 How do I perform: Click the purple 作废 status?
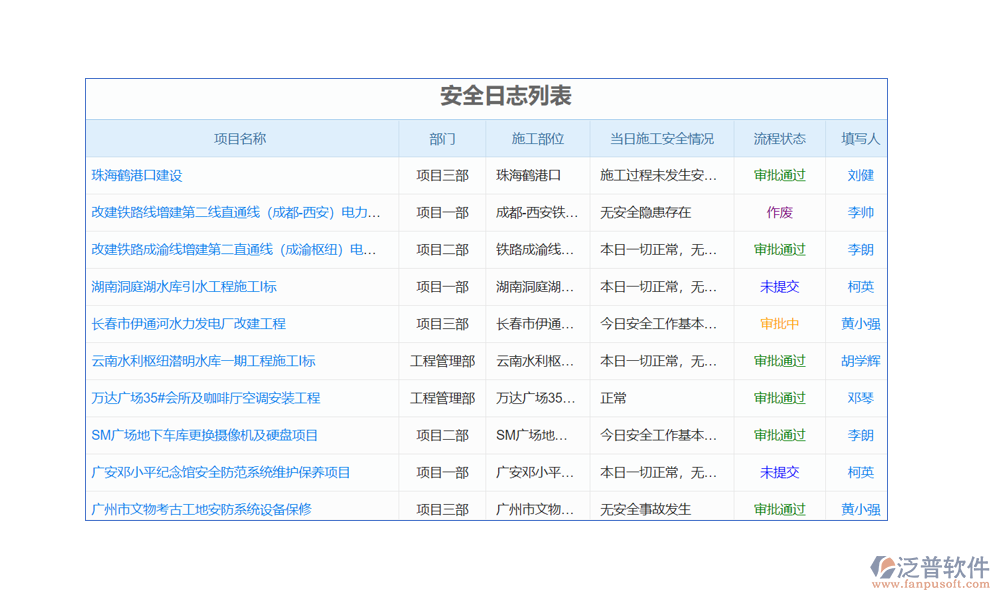(x=780, y=212)
